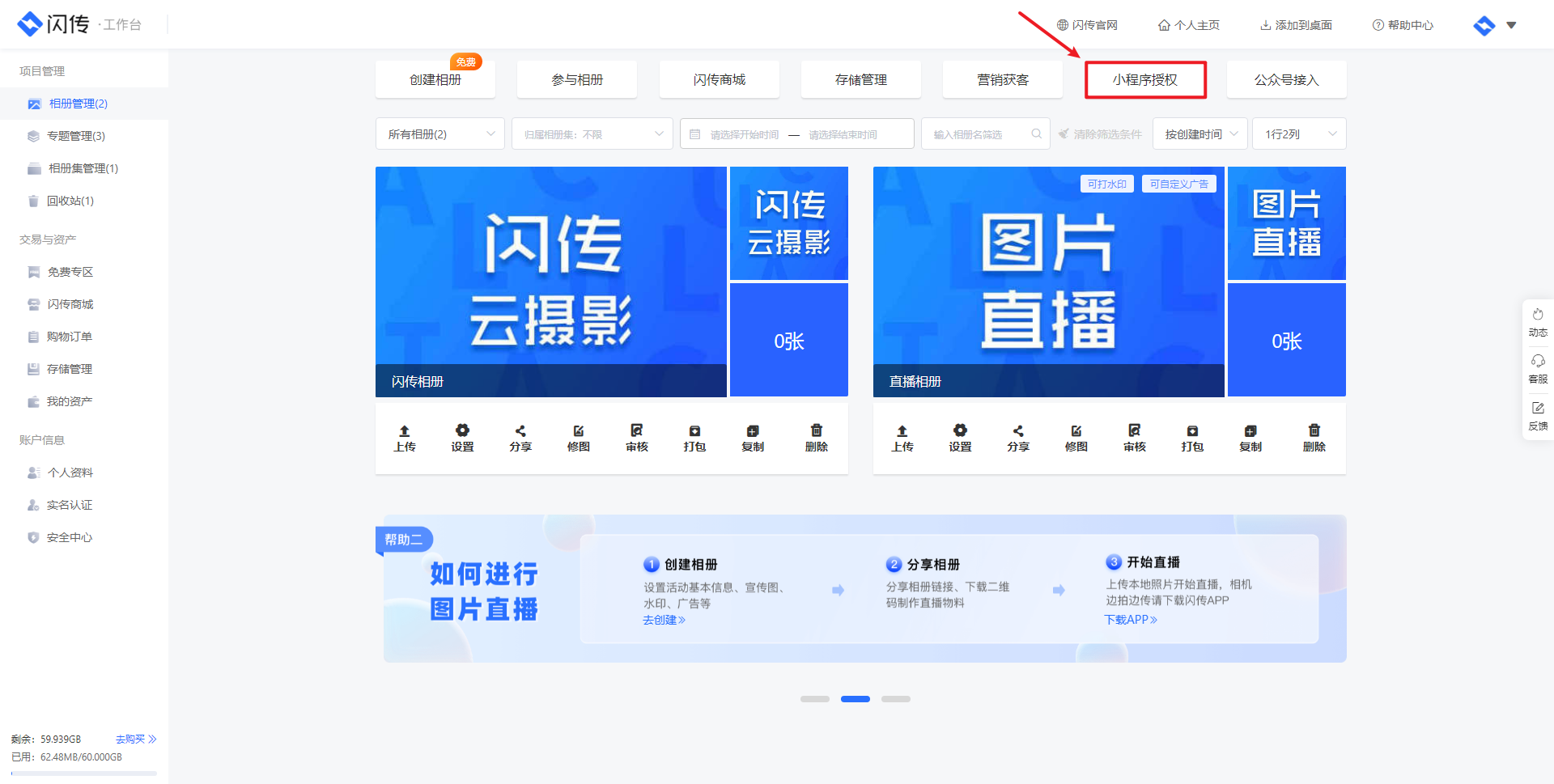The width and height of the screenshot is (1554, 784).
Task: Open 按创建时间 sort dropdown
Action: click(1201, 133)
